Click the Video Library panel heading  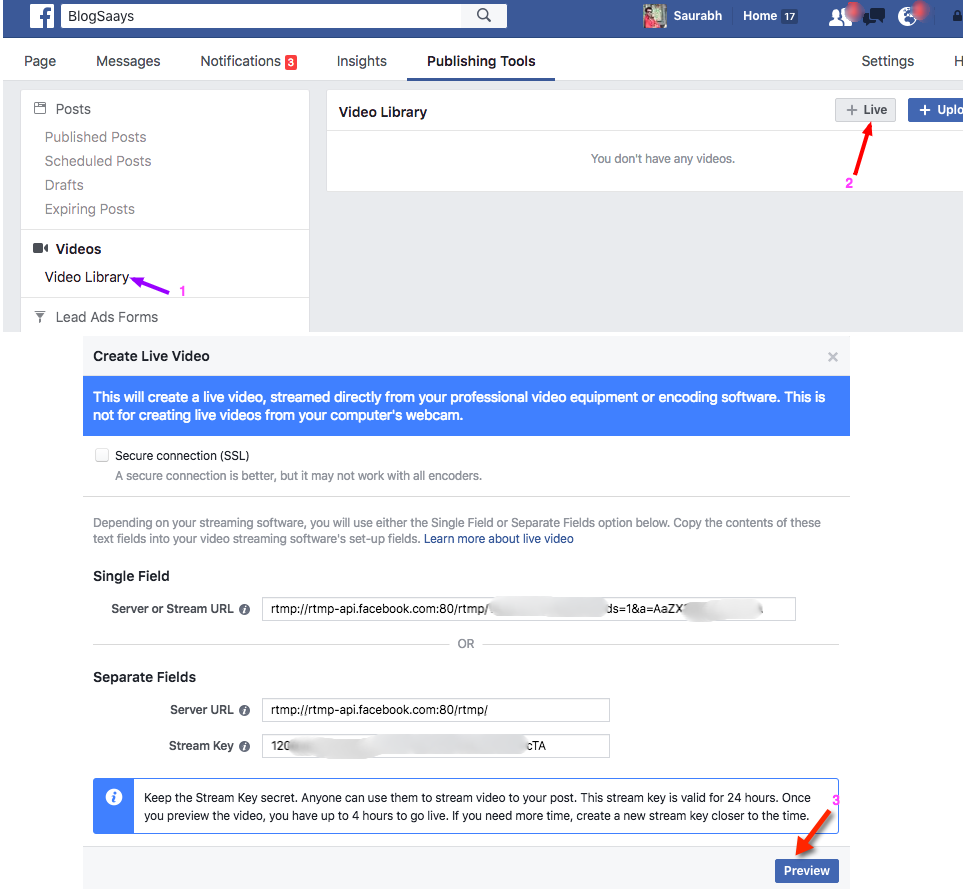point(383,112)
